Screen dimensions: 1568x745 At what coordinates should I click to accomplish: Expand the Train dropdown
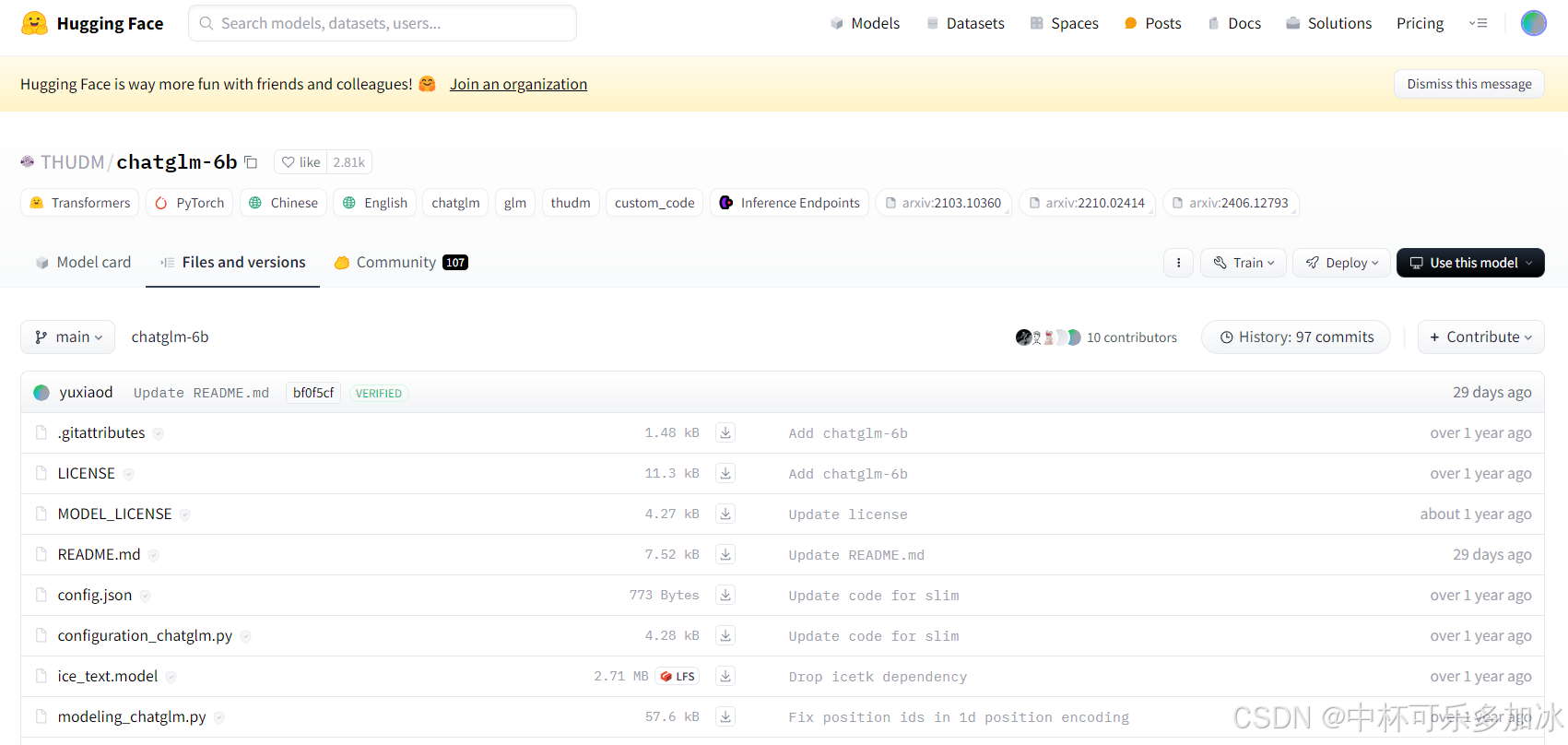click(x=1244, y=263)
